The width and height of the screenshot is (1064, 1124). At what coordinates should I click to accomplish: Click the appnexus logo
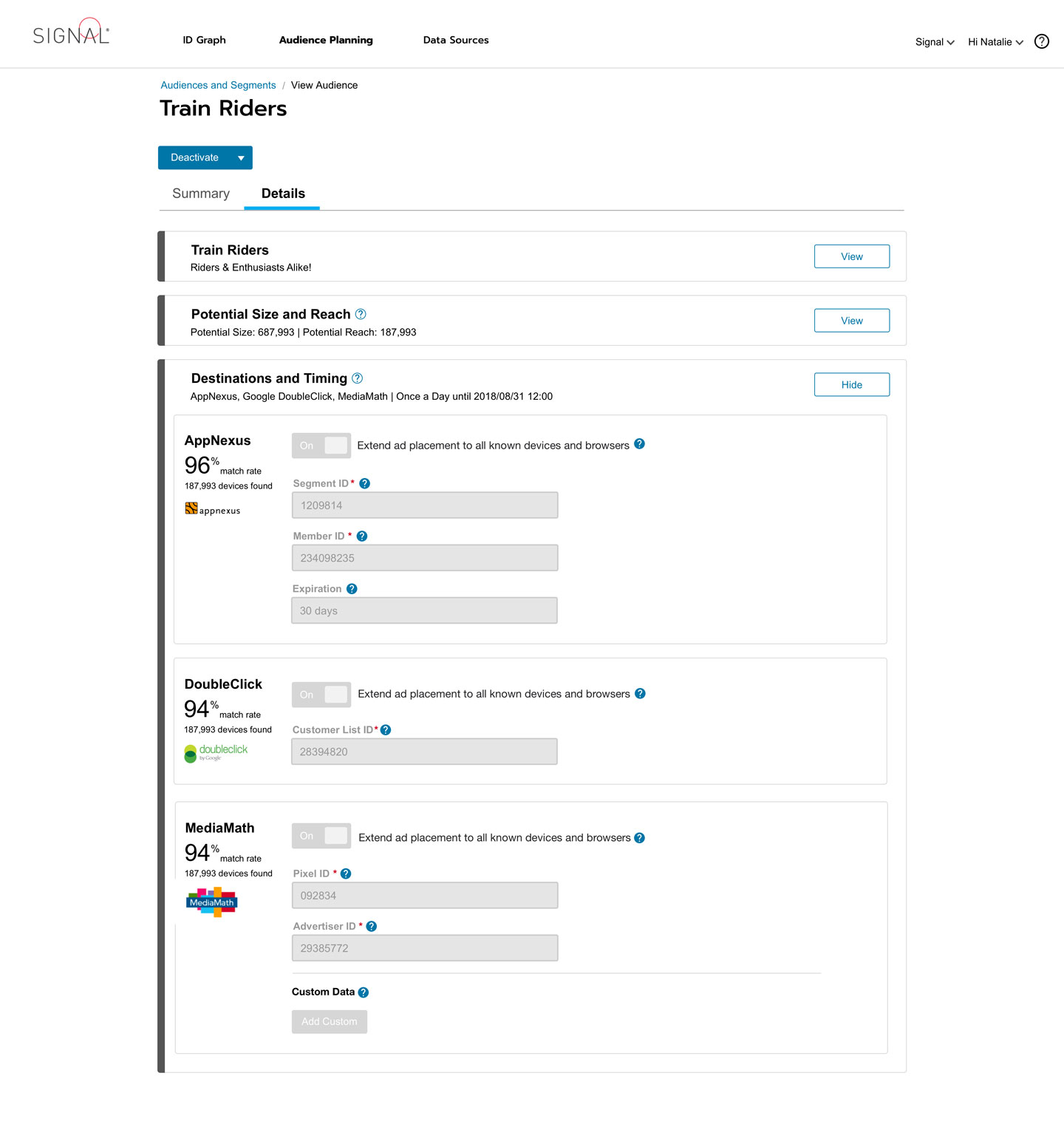213,509
